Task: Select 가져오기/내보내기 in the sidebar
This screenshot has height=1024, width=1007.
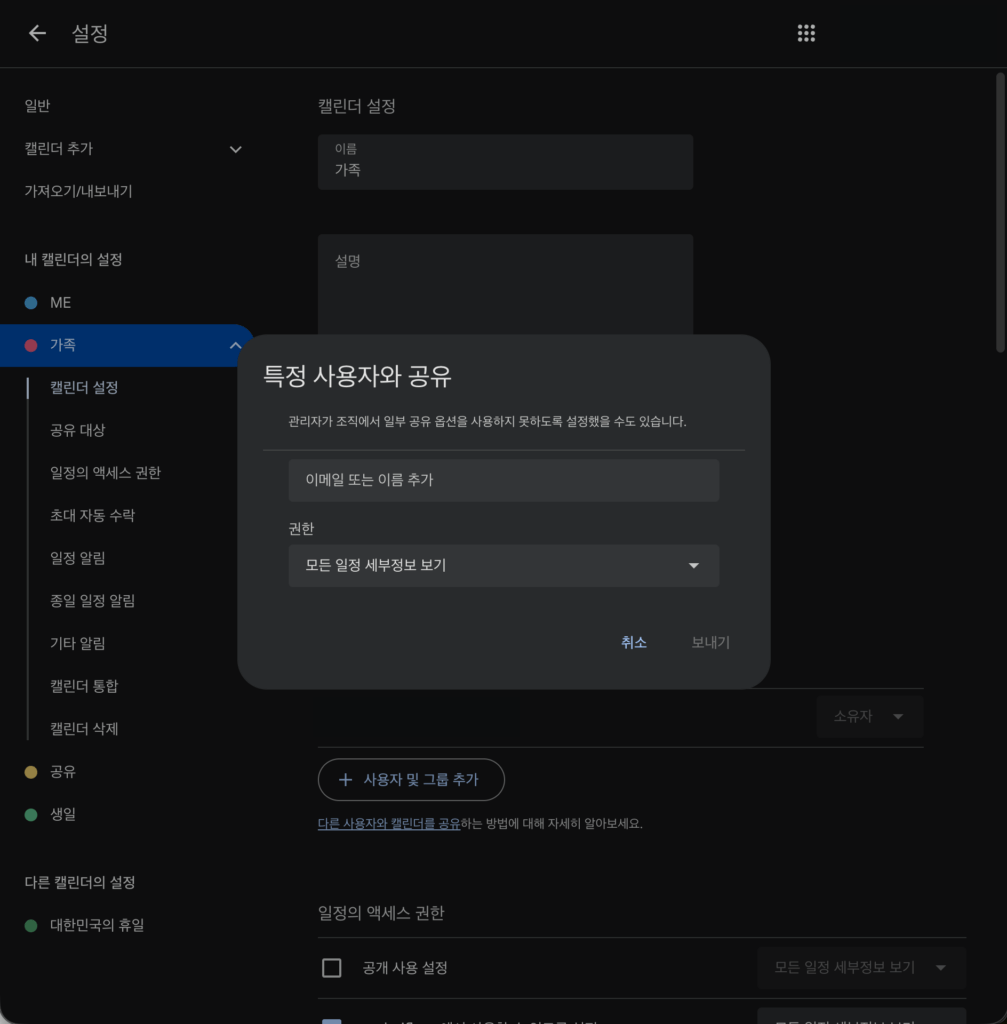Action: coord(78,191)
